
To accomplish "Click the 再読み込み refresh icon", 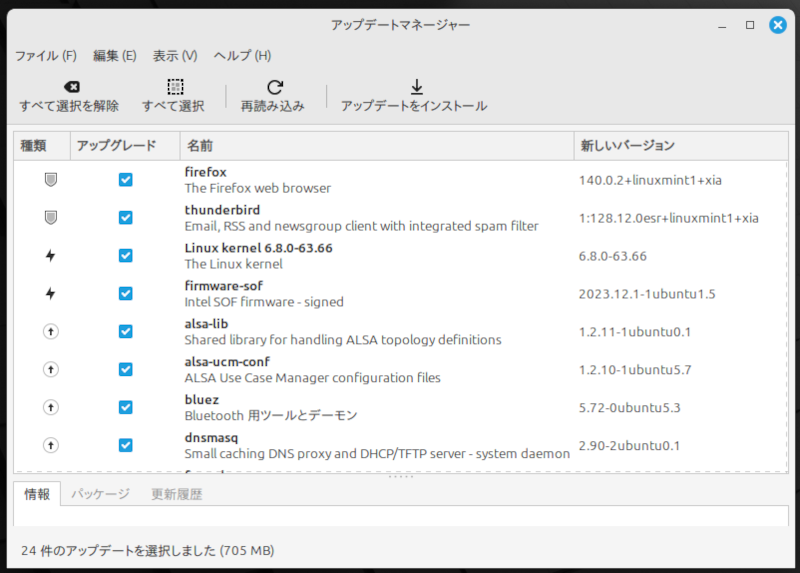I will pos(273,87).
